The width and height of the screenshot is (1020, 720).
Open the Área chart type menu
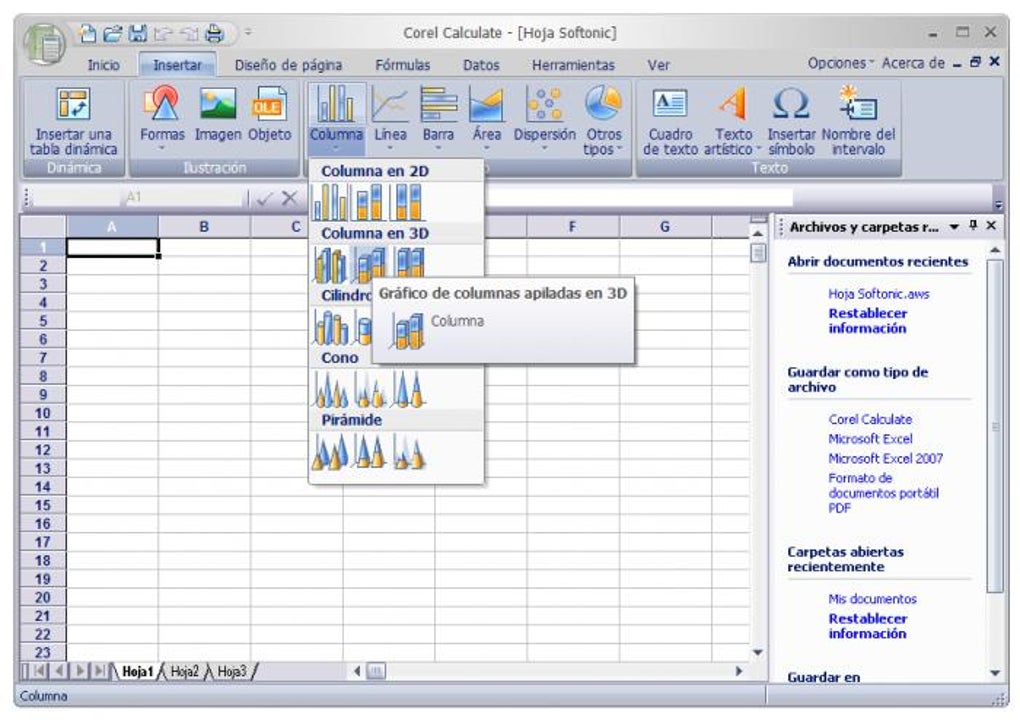[487, 118]
